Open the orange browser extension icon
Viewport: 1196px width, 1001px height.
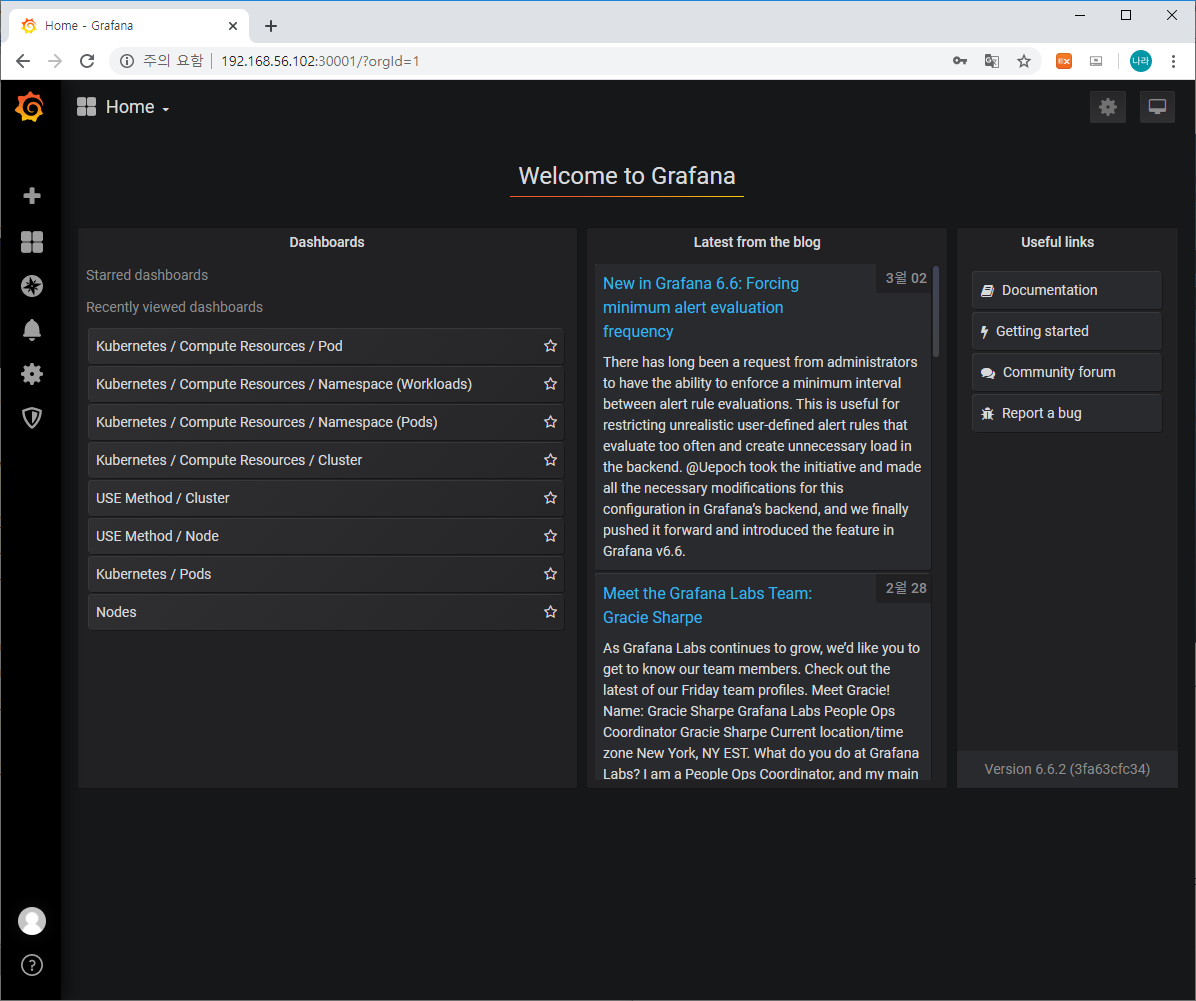point(1063,61)
